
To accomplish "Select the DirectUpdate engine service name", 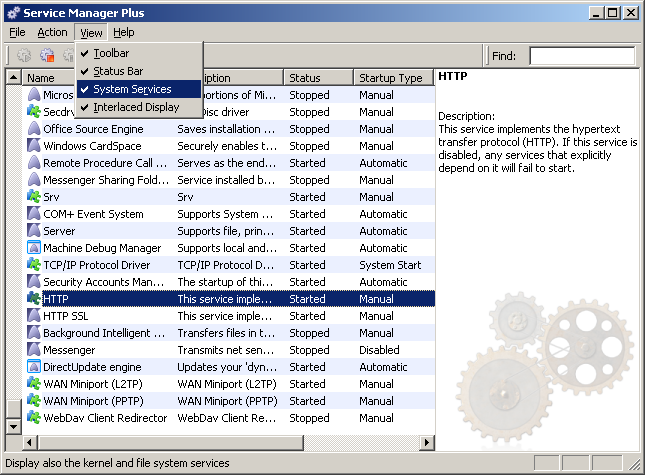I will pyautogui.click(x=92, y=367).
